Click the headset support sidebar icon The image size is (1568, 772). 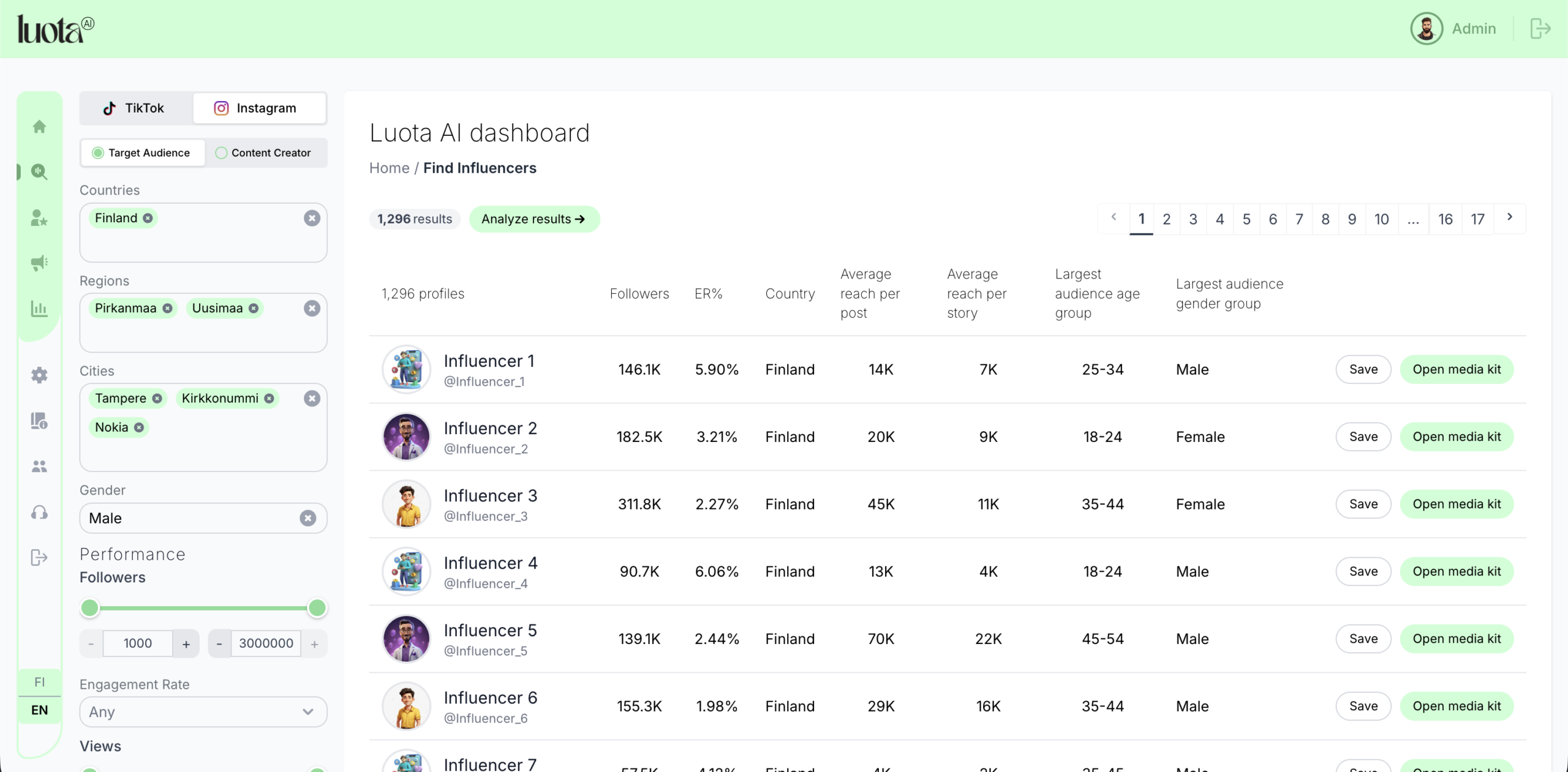(39, 512)
